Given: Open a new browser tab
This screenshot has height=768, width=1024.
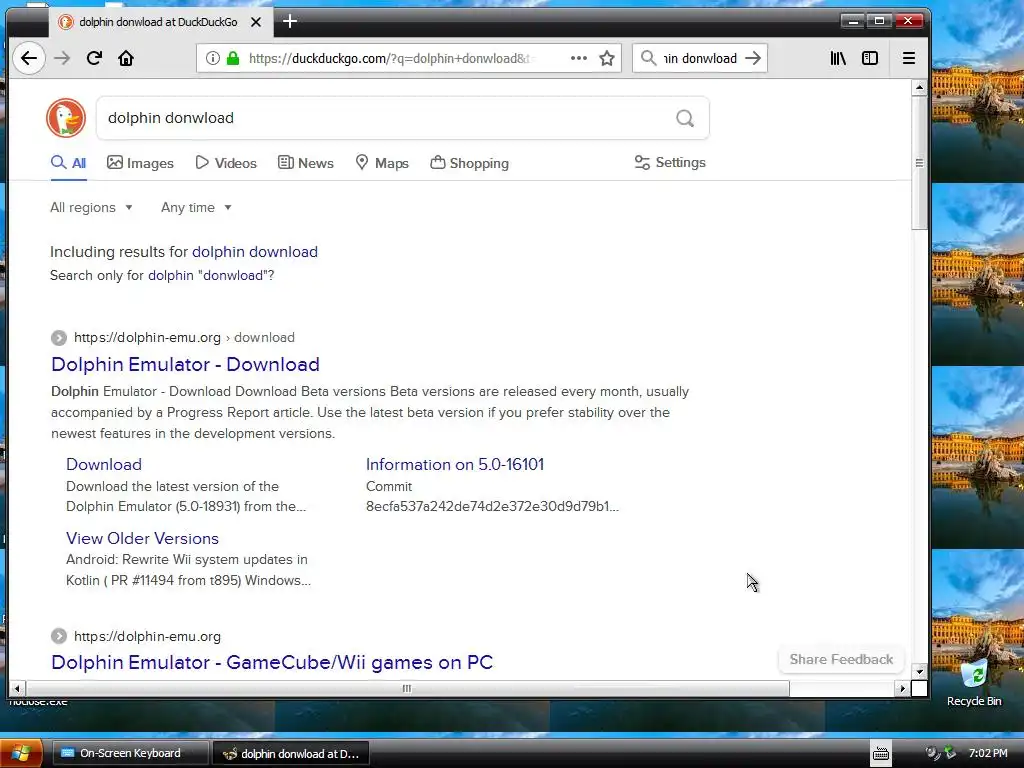Looking at the screenshot, I should click(x=290, y=22).
